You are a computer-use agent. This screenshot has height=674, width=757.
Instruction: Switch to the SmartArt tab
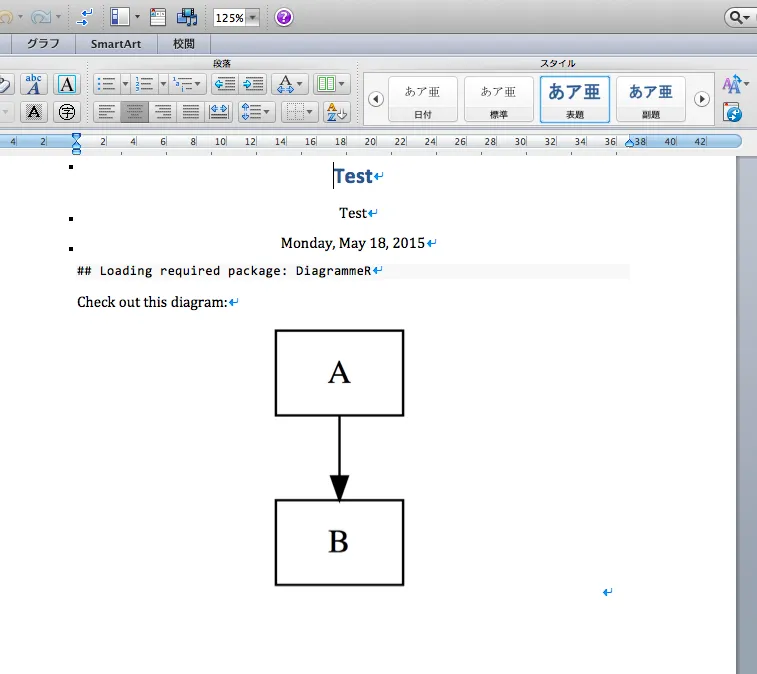[116, 44]
